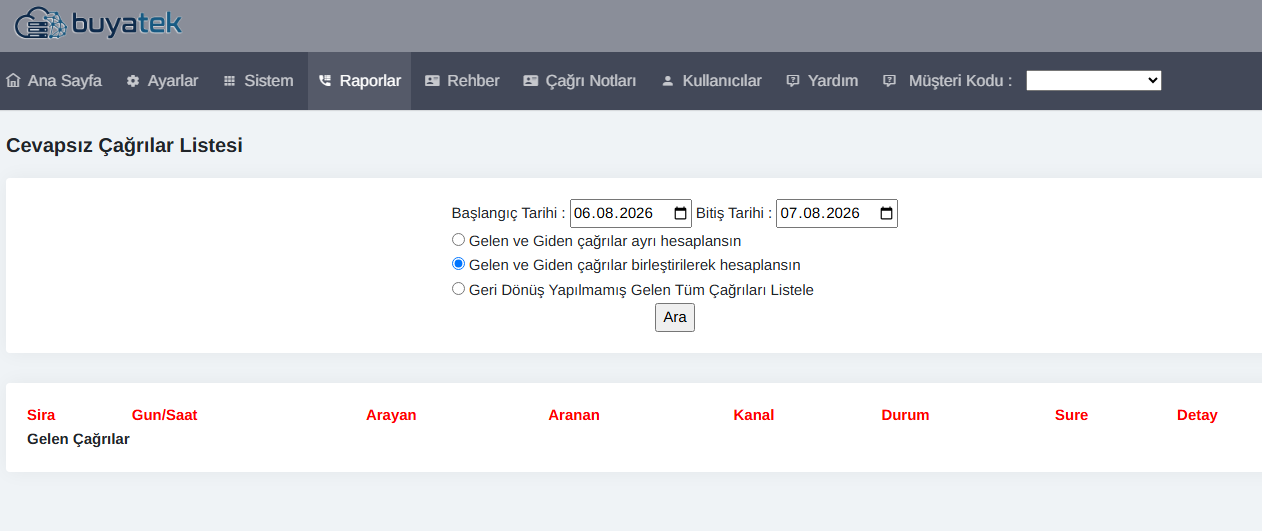Click the Başlangıç Tarihi label
The width and height of the screenshot is (1262, 531).
tap(509, 213)
